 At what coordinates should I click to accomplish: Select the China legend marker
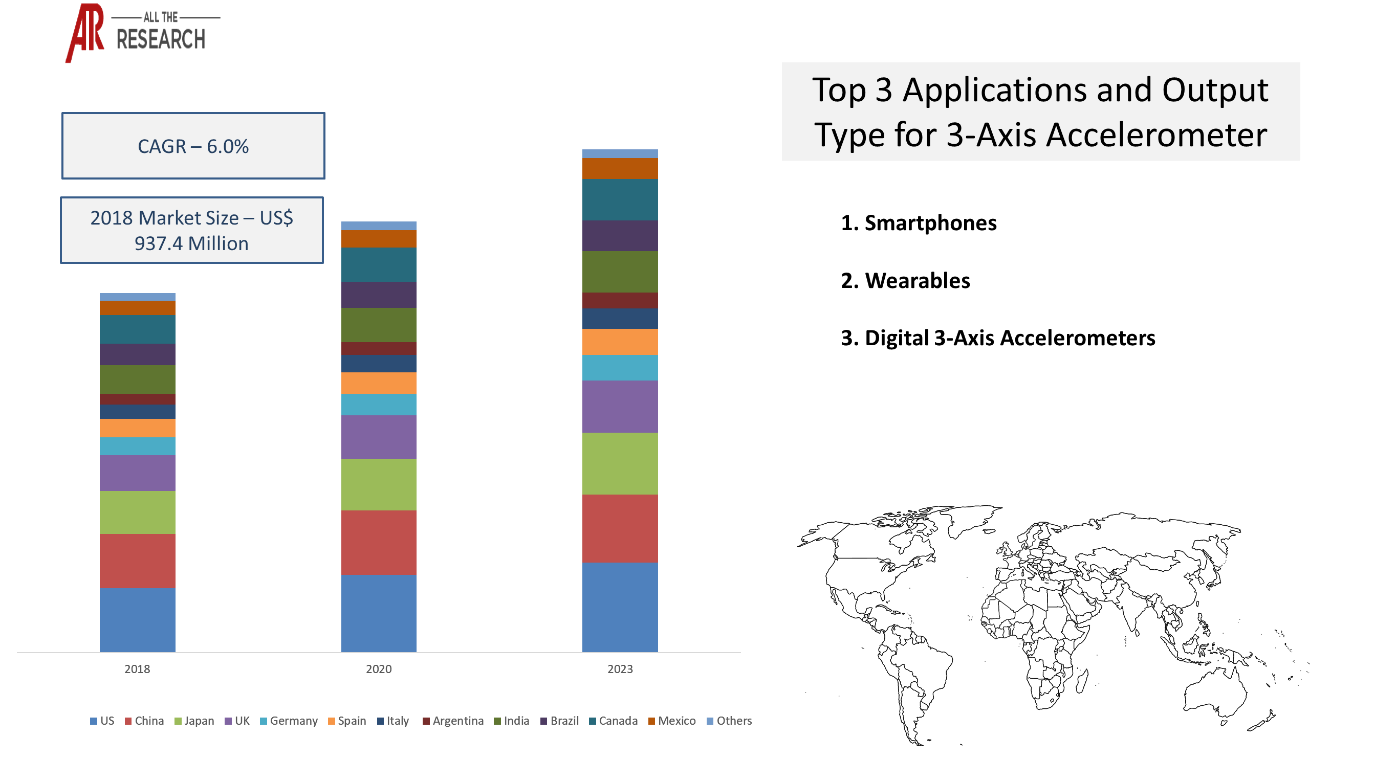click(x=128, y=720)
